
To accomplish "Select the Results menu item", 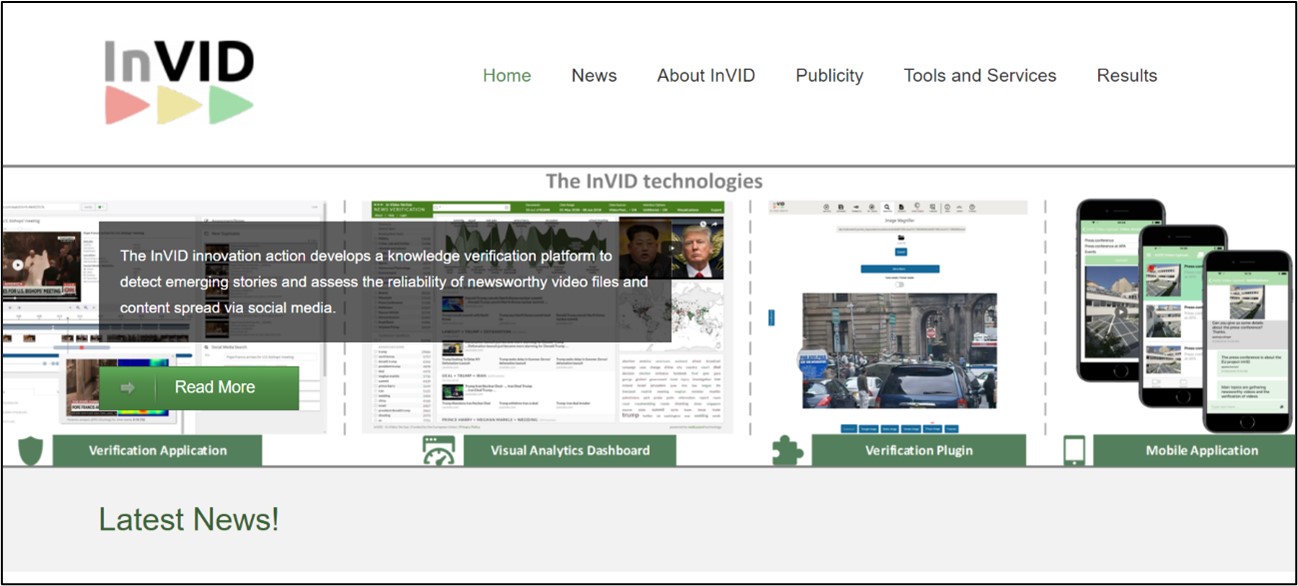I will (1126, 76).
